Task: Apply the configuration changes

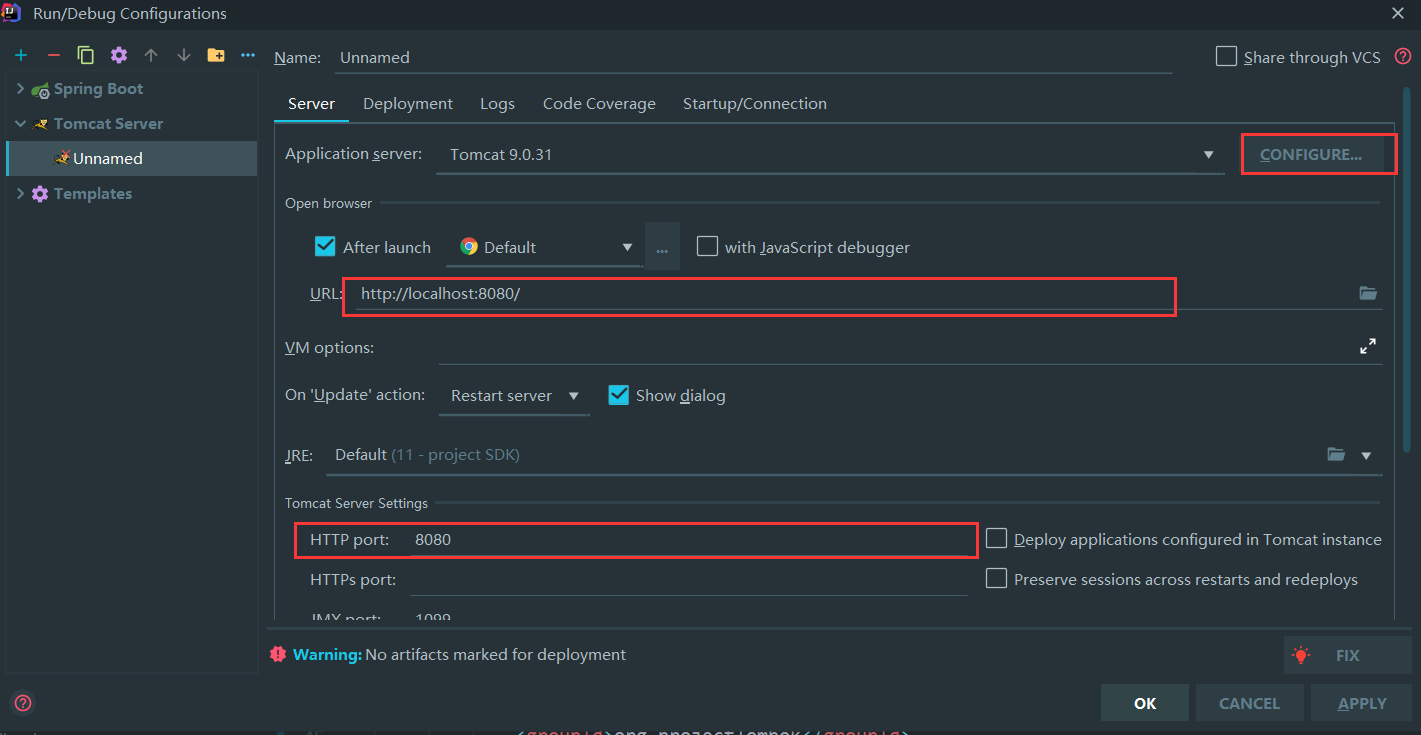Action: click(x=1361, y=702)
